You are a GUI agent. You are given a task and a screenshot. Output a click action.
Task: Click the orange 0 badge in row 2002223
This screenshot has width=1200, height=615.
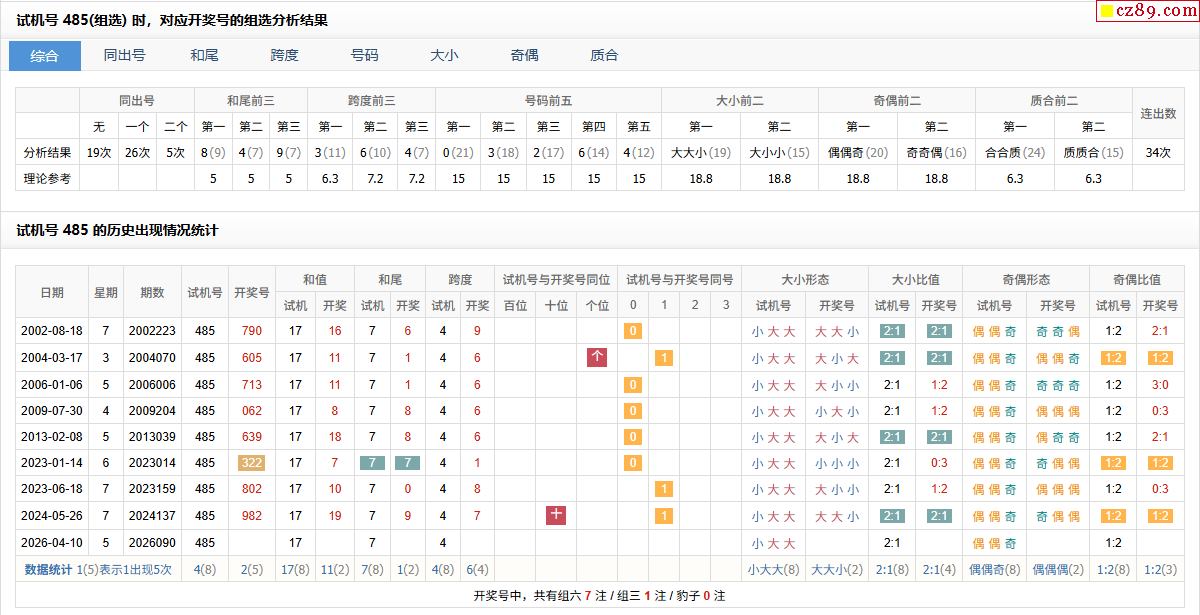(x=632, y=331)
